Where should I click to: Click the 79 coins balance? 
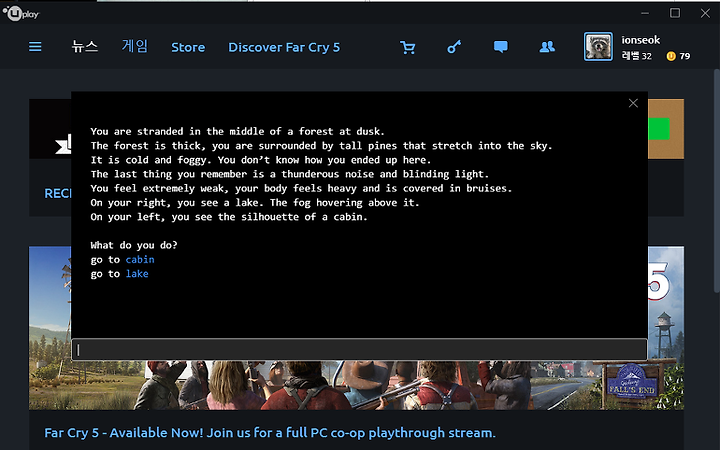click(685, 56)
